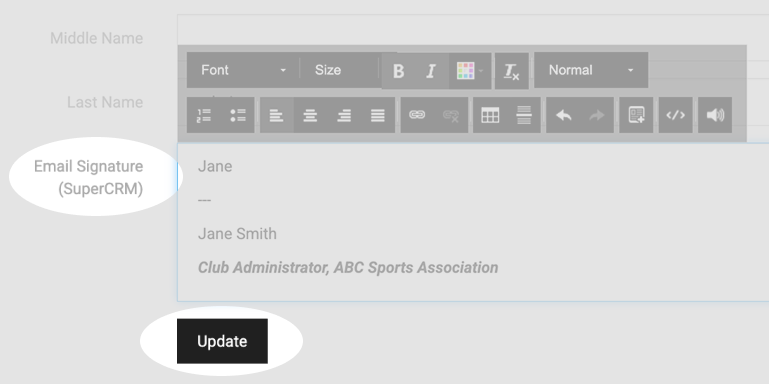Align text right
The width and height of the screenshot is (769, 384).
tap(344, 115)
